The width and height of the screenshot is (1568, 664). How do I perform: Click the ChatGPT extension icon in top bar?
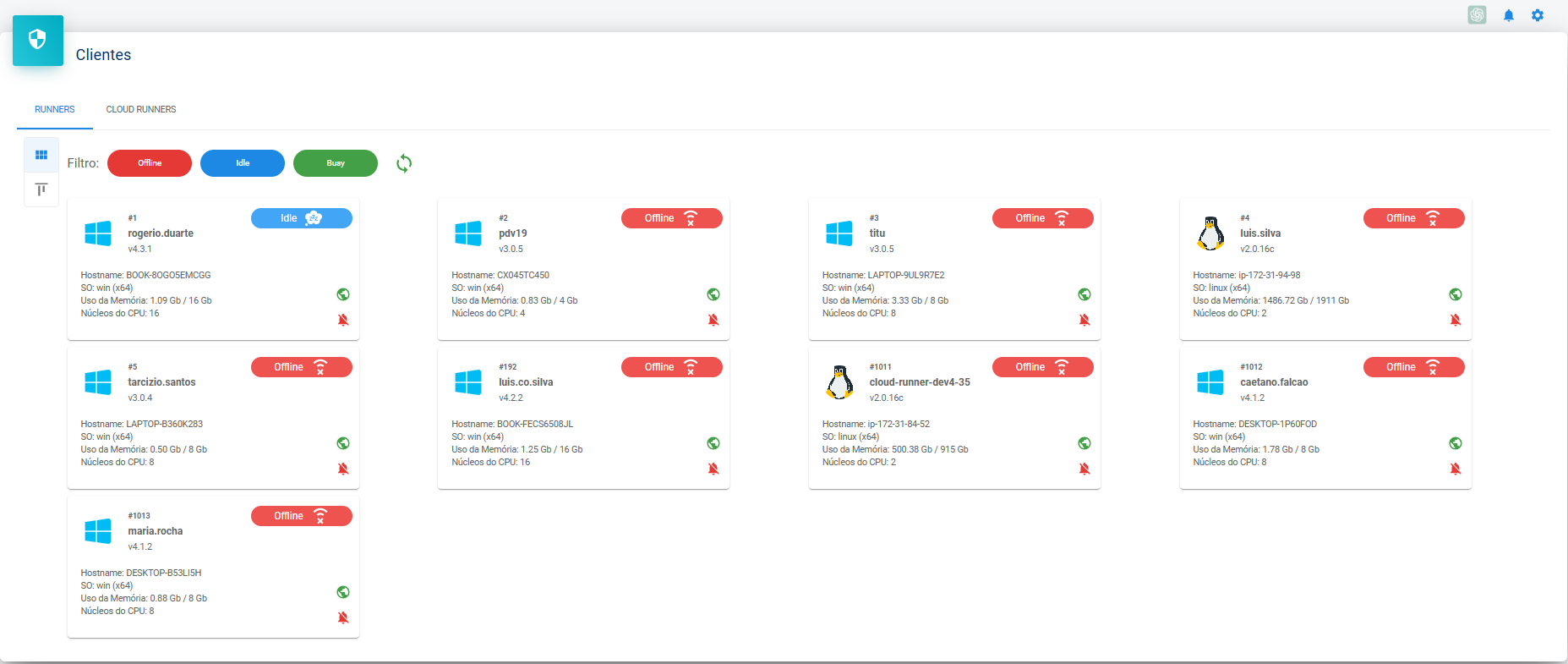1477,15
